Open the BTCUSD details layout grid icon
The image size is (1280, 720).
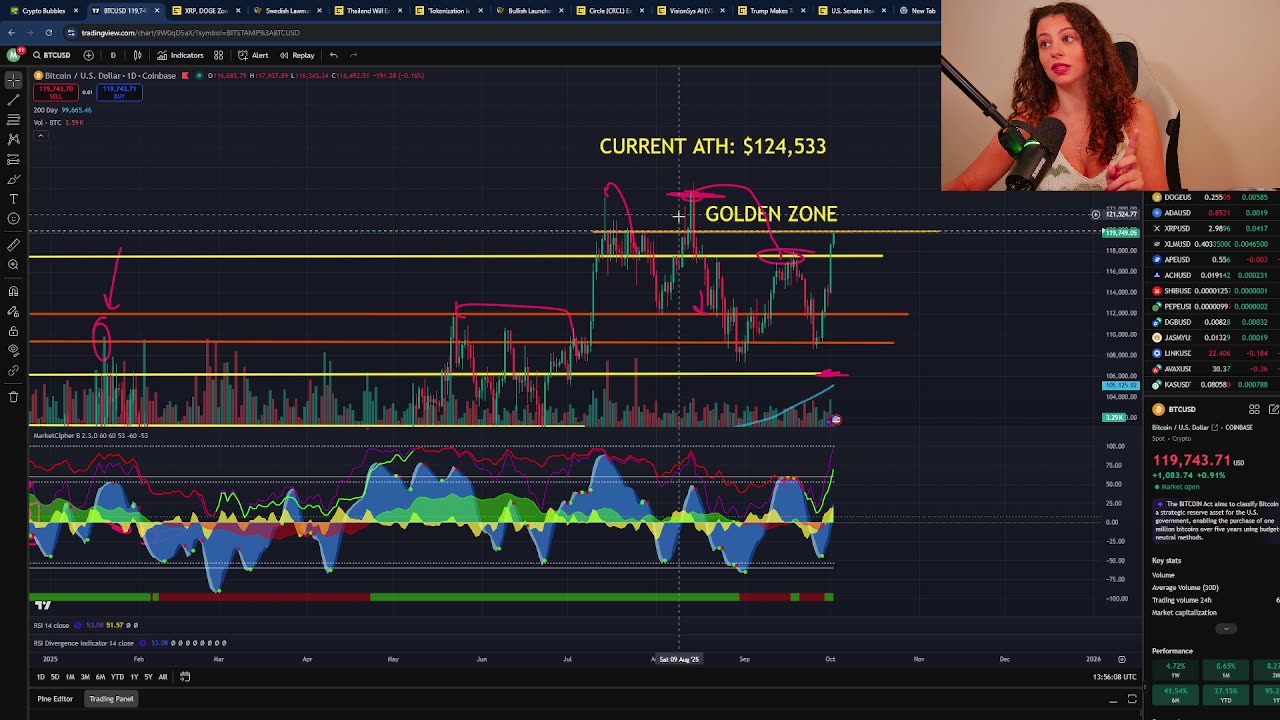click(x=1254, y=409)
